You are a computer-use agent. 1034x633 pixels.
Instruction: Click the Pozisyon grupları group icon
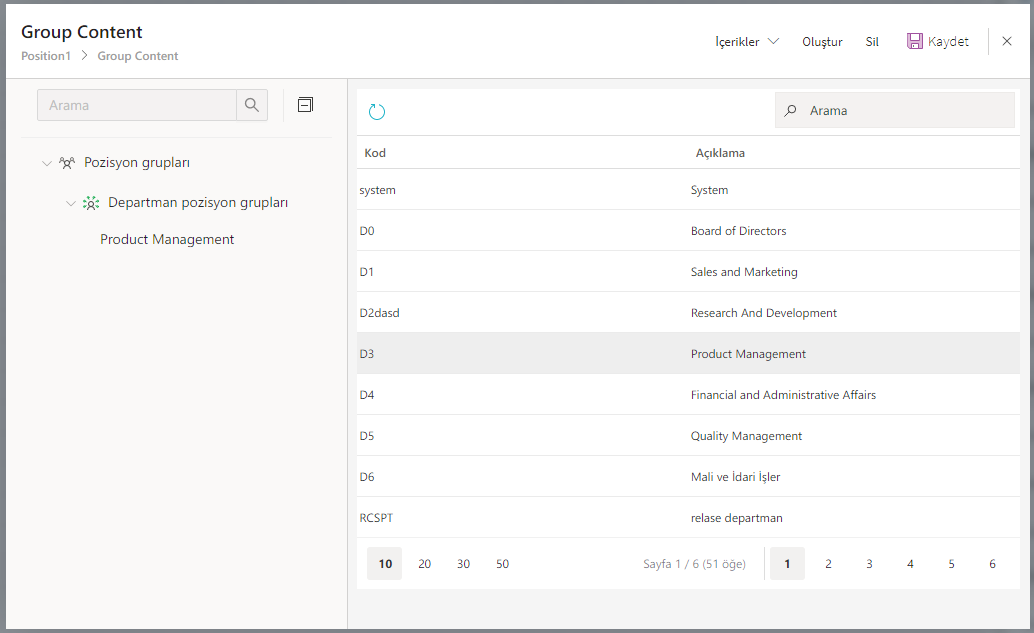67,162
